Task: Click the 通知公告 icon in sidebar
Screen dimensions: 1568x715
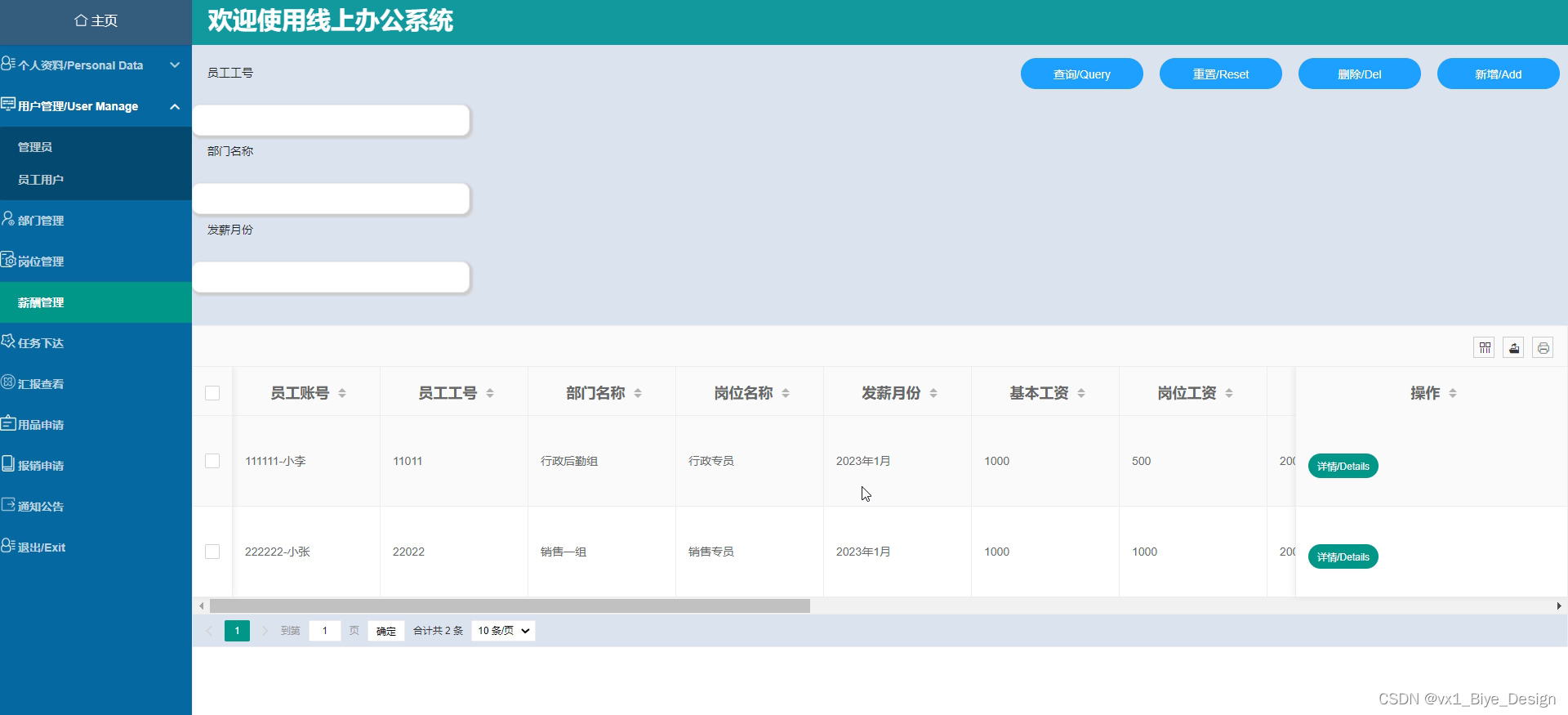Action: (8, 504)
